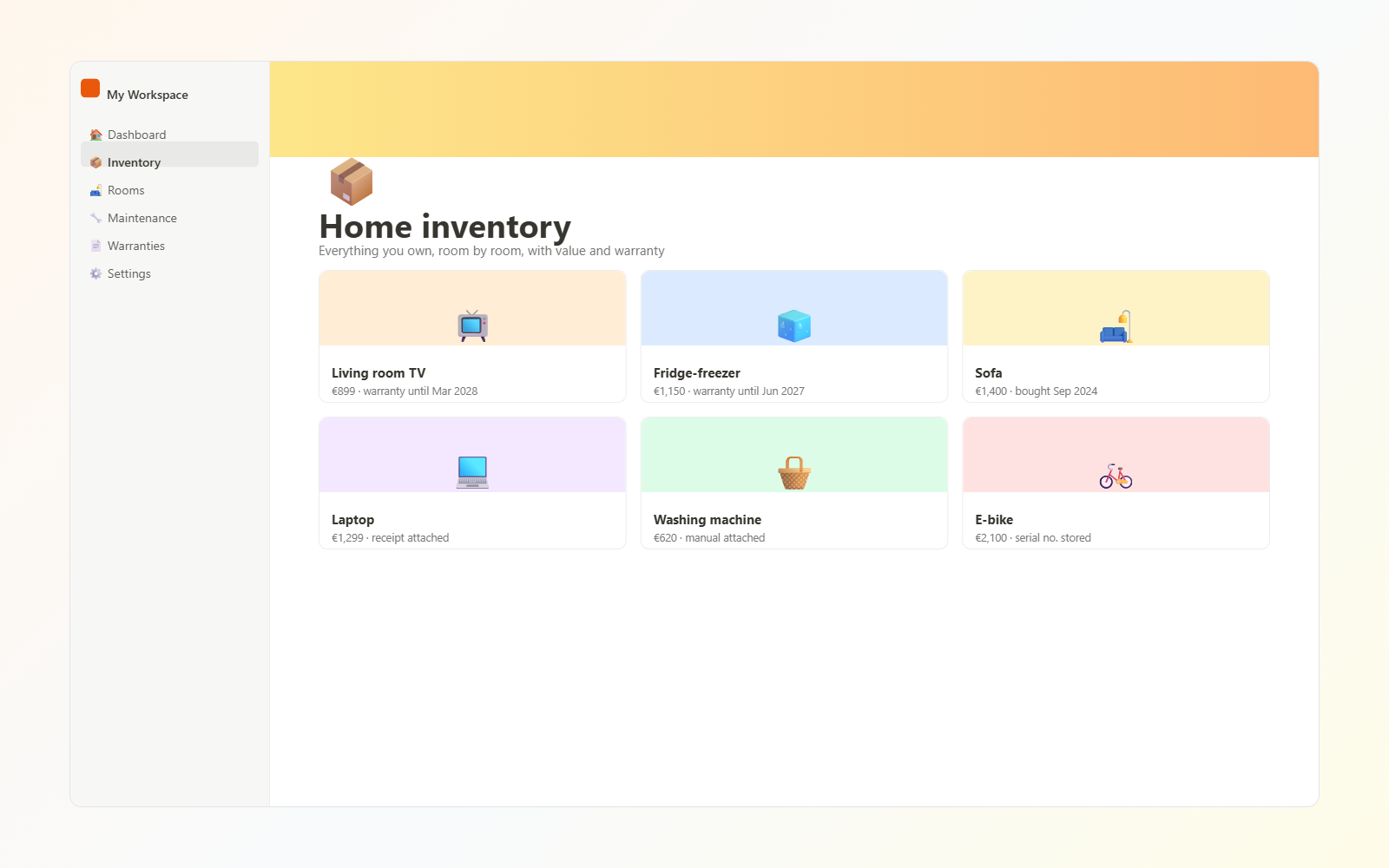The height and width of the screenshot is (868, 1389).
Task: Open the Sofa item title
Action: click(989, 373)
